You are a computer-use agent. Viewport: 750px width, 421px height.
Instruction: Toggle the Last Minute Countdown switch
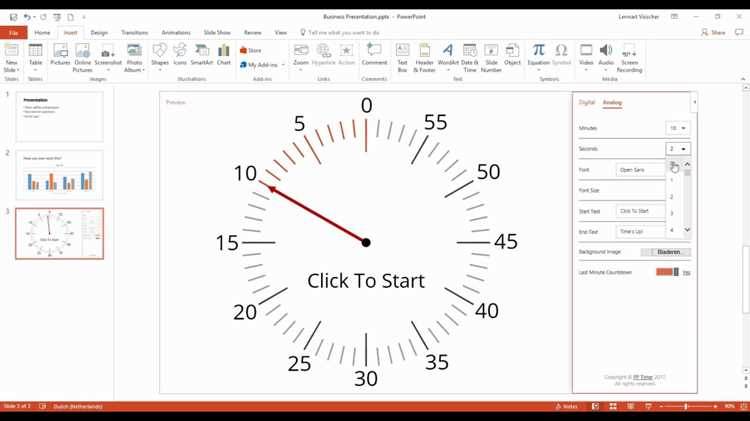click(x=667, y=272)
